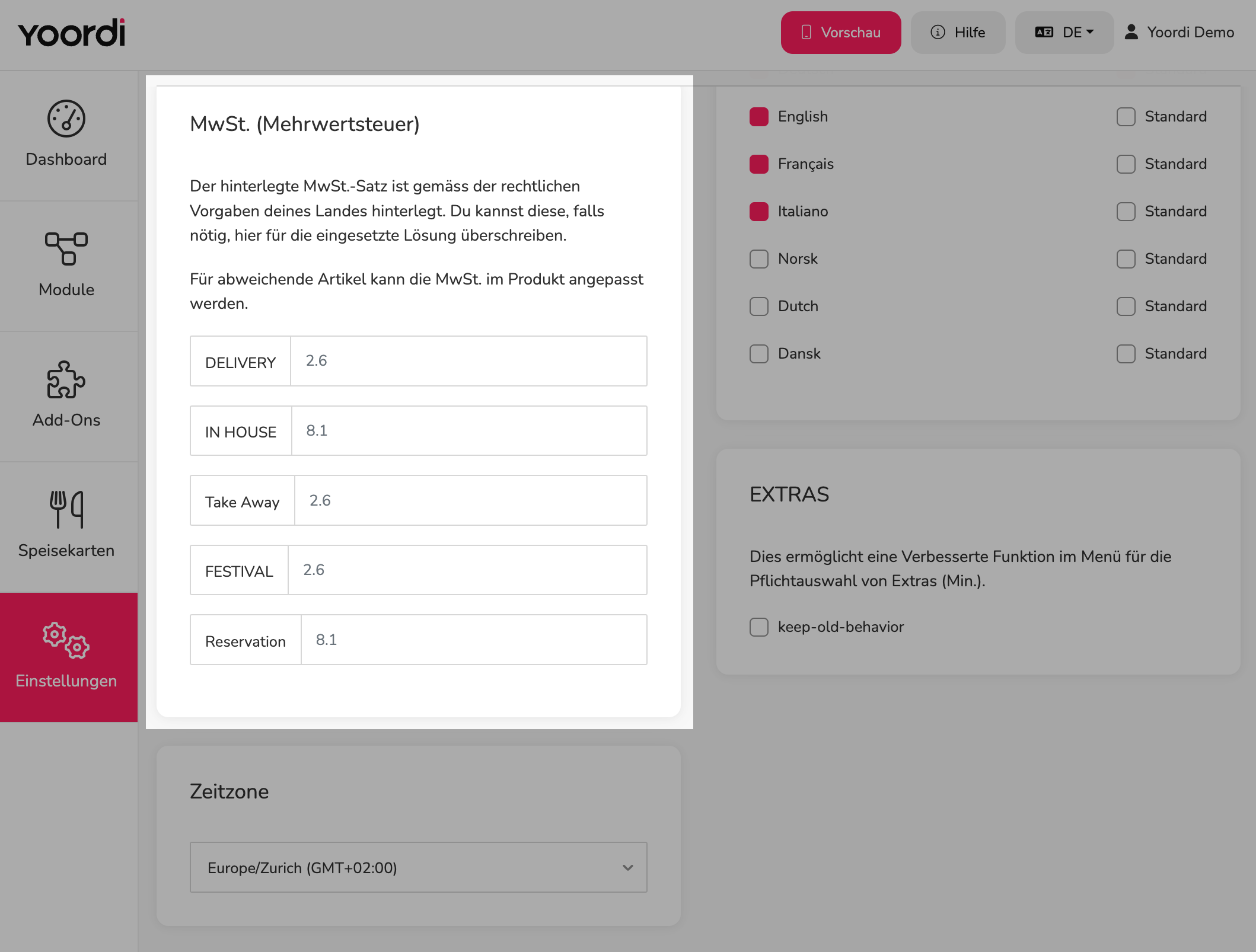Click the Hilfe info icon
Screen dimensions: 1256x952
pos(938,32)
